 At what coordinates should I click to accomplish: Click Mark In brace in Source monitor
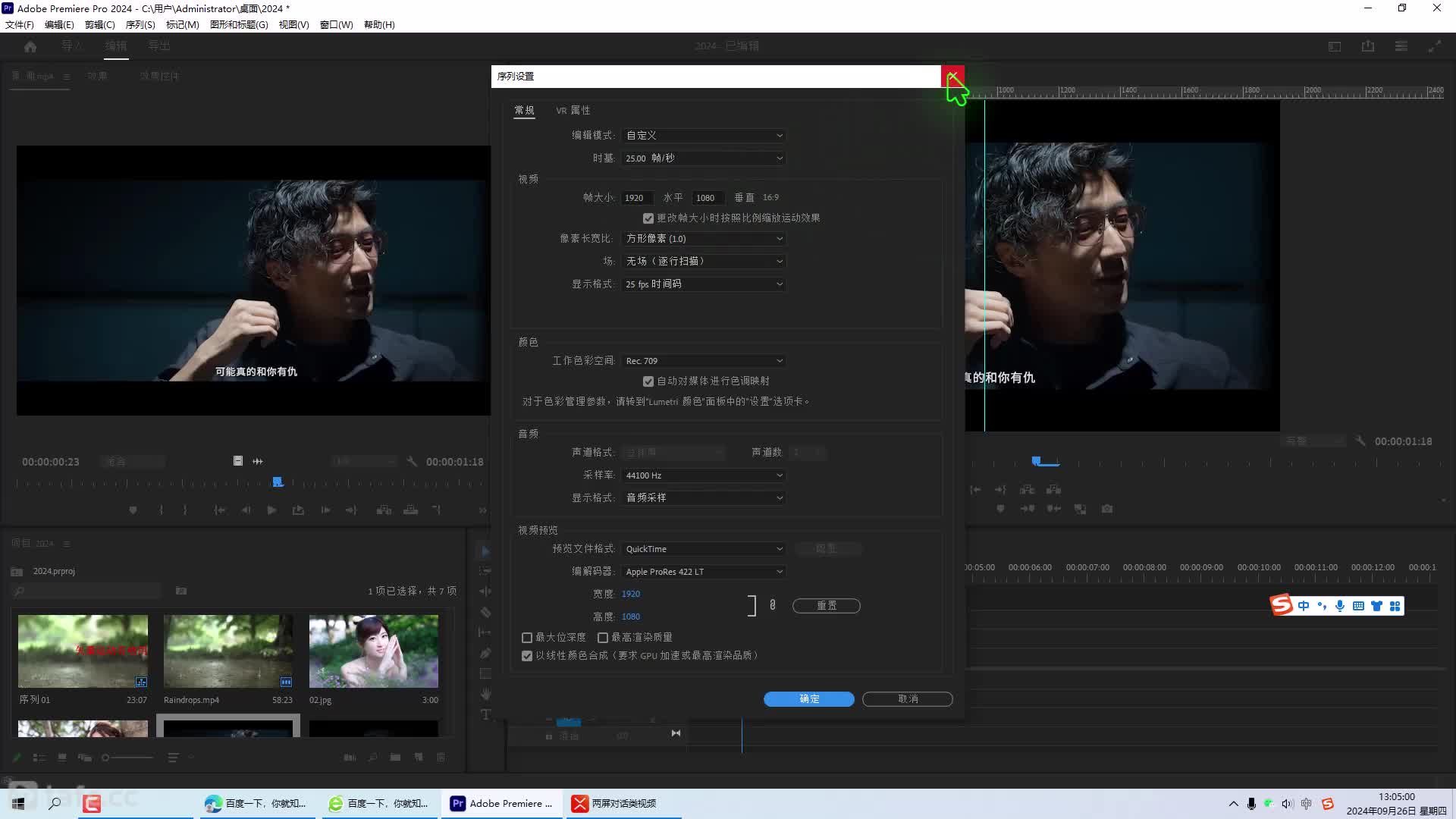(x=161, y=510)
